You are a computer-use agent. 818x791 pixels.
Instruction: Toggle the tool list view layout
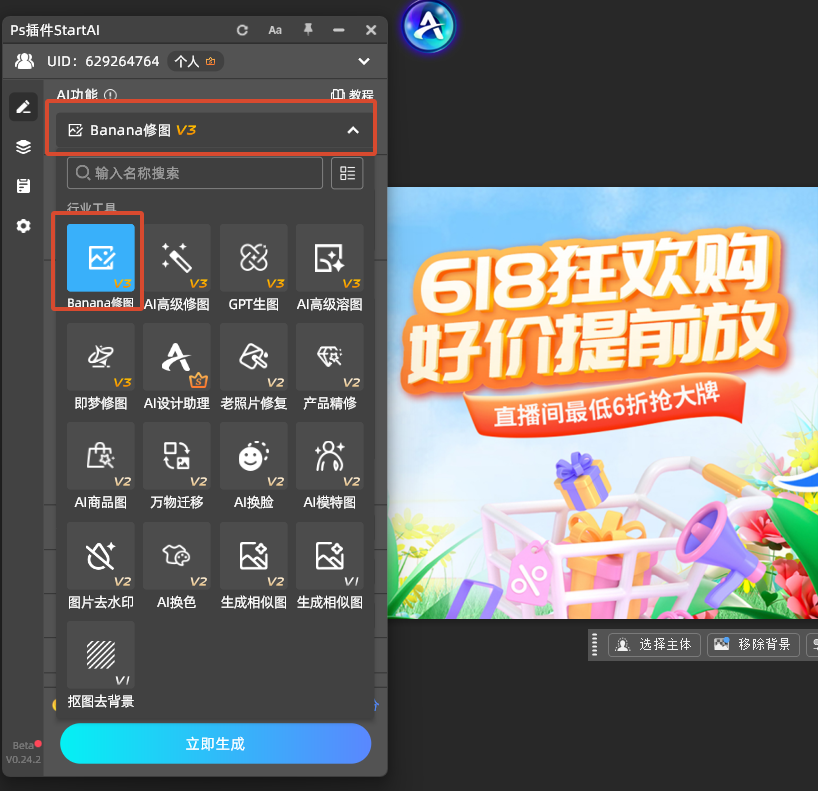point(347,173)
